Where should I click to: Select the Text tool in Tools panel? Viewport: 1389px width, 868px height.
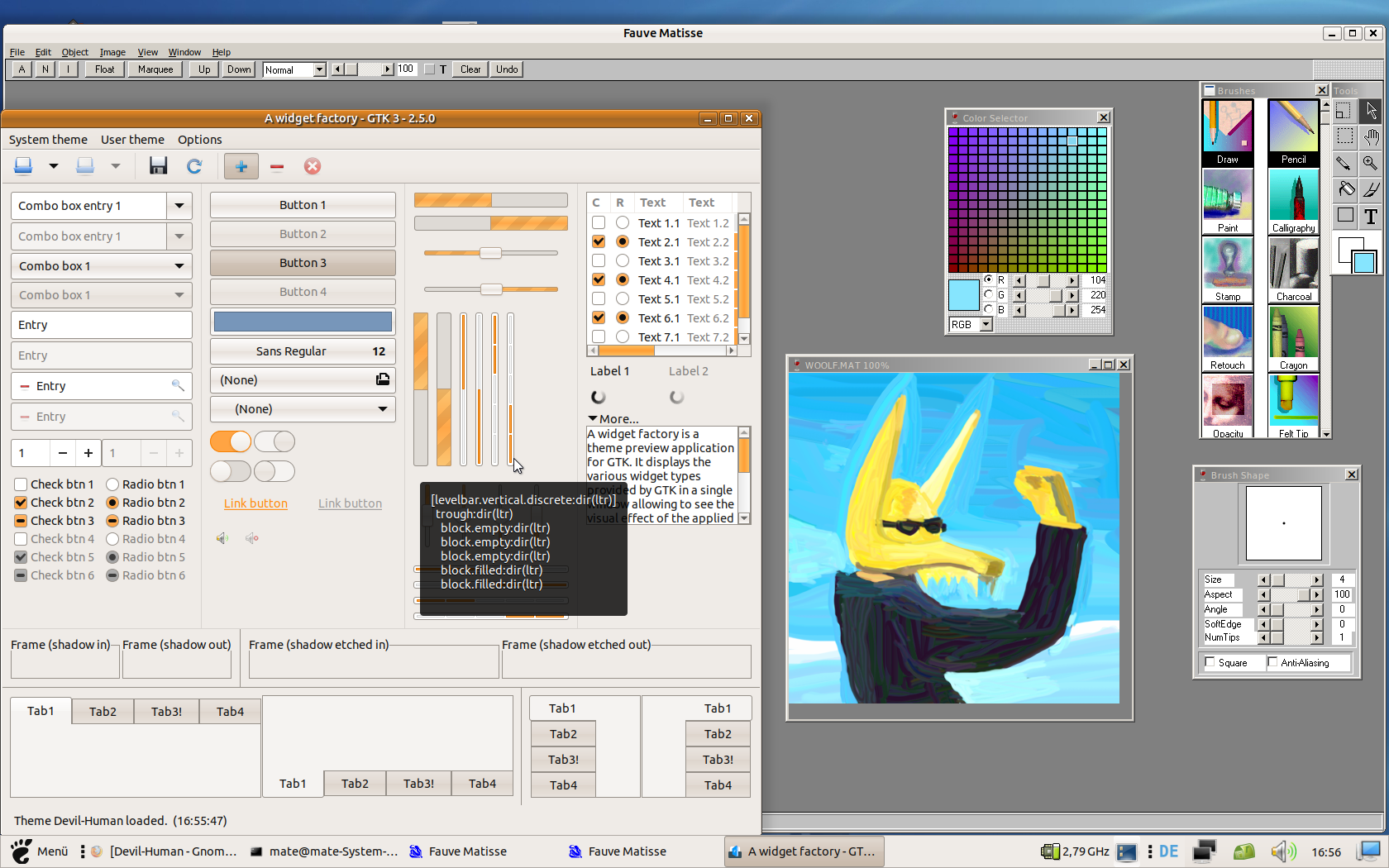tap(1371, 216)
